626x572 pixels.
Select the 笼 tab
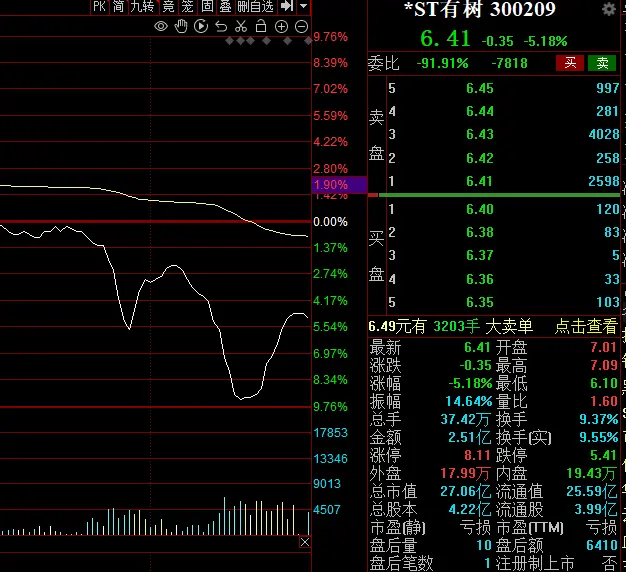click(x=188, y=6)
